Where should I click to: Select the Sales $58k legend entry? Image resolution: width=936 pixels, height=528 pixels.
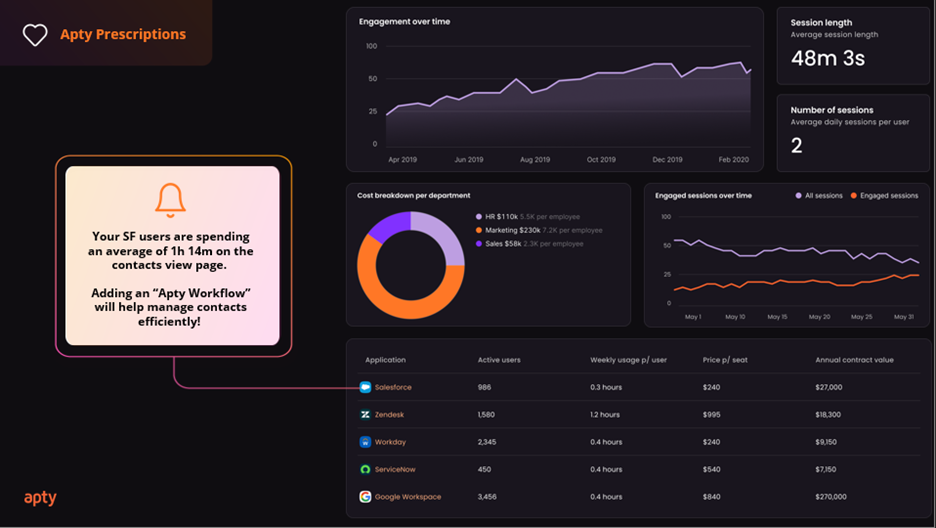click(529, 243)
